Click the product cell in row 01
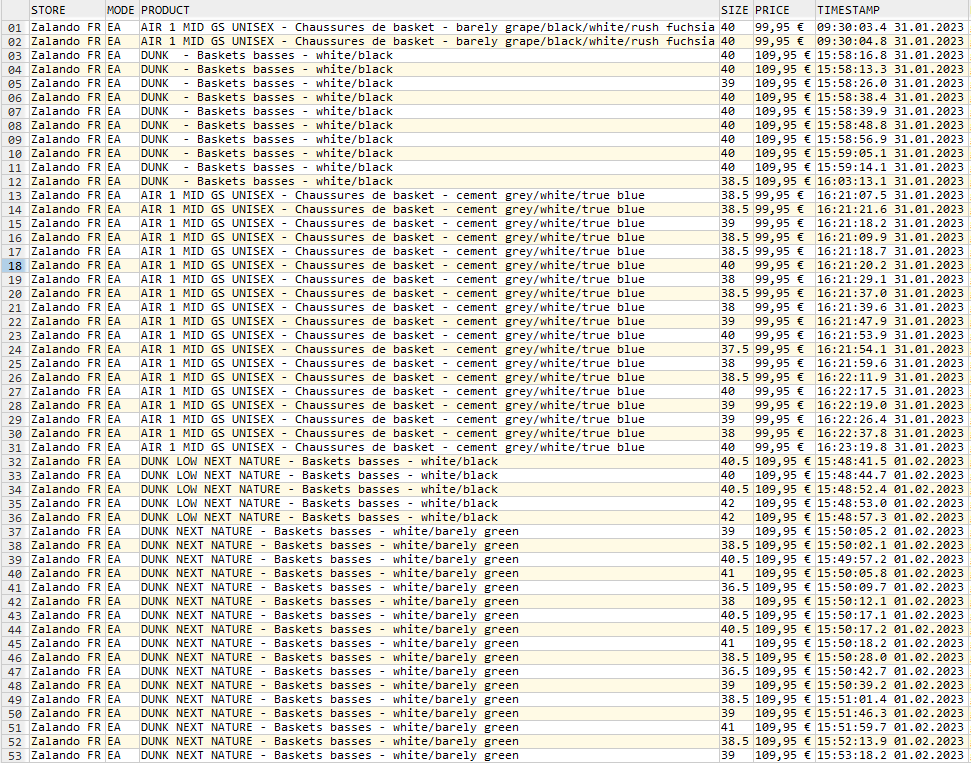 click(428, 27)
